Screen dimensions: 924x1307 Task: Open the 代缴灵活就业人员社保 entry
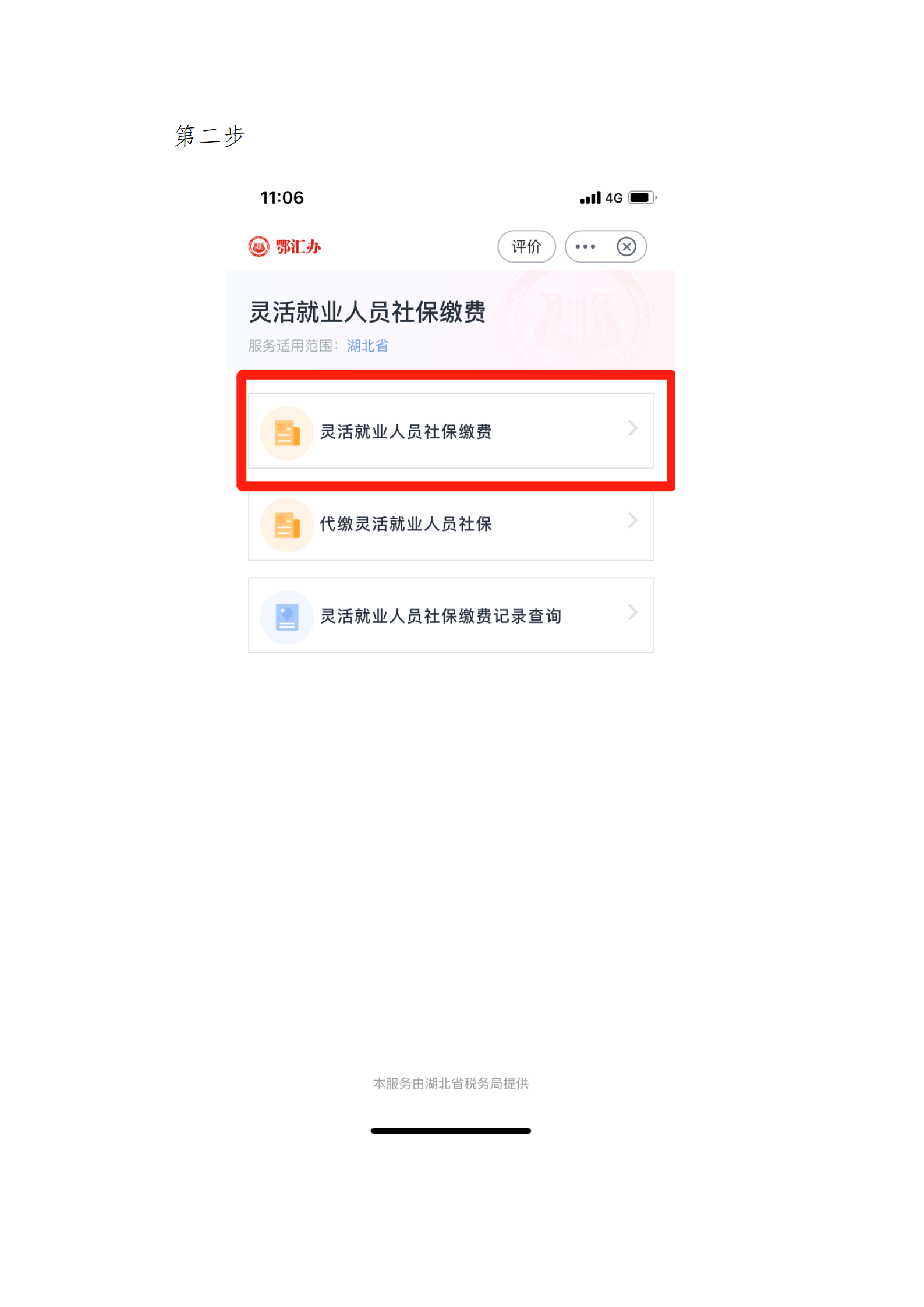[451, 524]
